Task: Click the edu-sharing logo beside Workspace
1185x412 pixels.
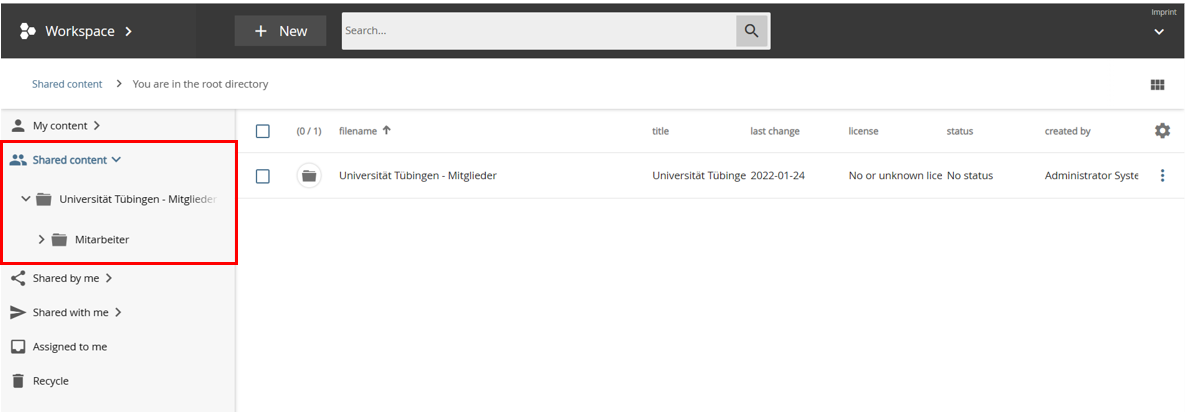Action: (x=27, y=31)
